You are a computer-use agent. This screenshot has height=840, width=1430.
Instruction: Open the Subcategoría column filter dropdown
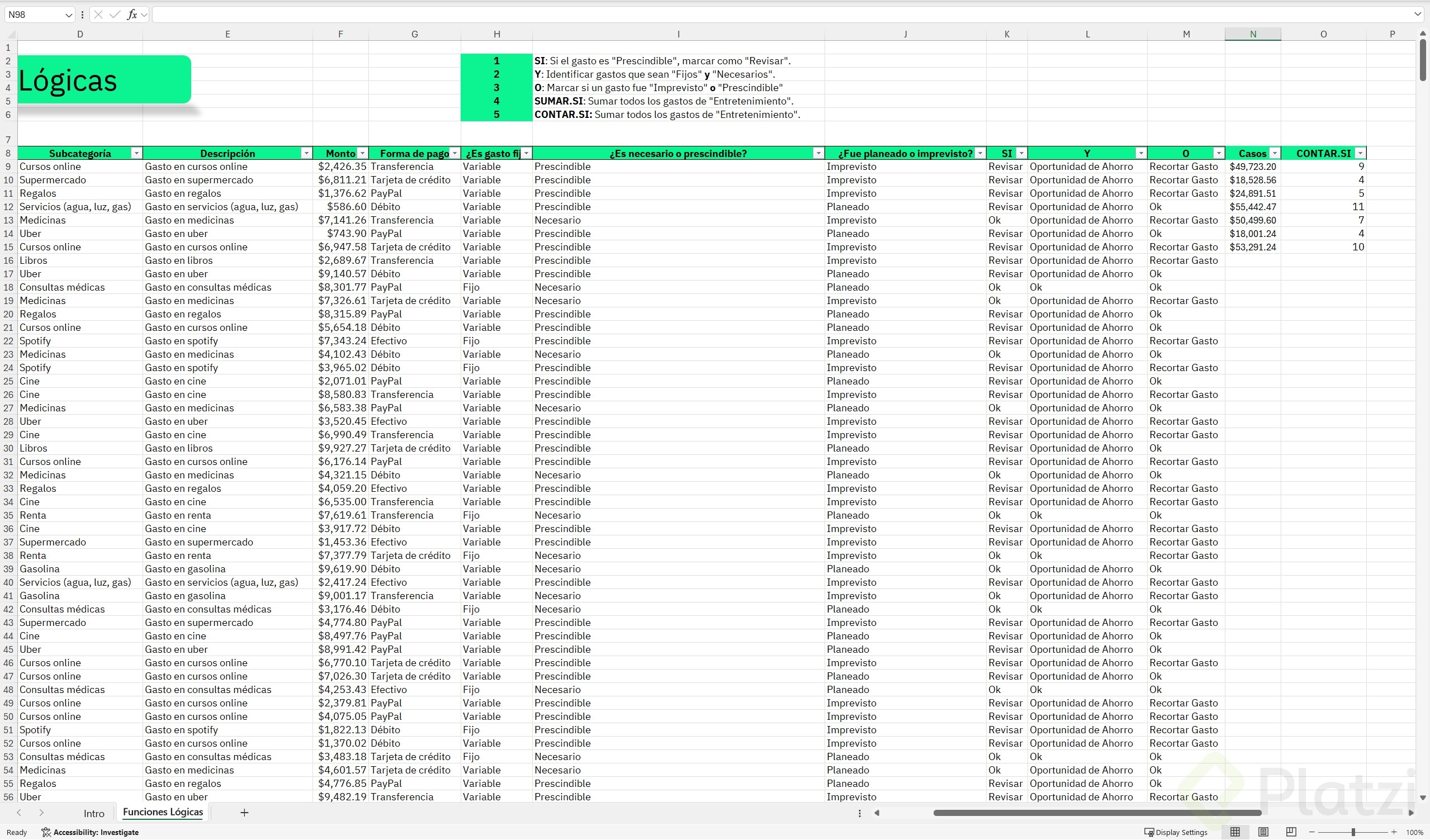[136, 153]
